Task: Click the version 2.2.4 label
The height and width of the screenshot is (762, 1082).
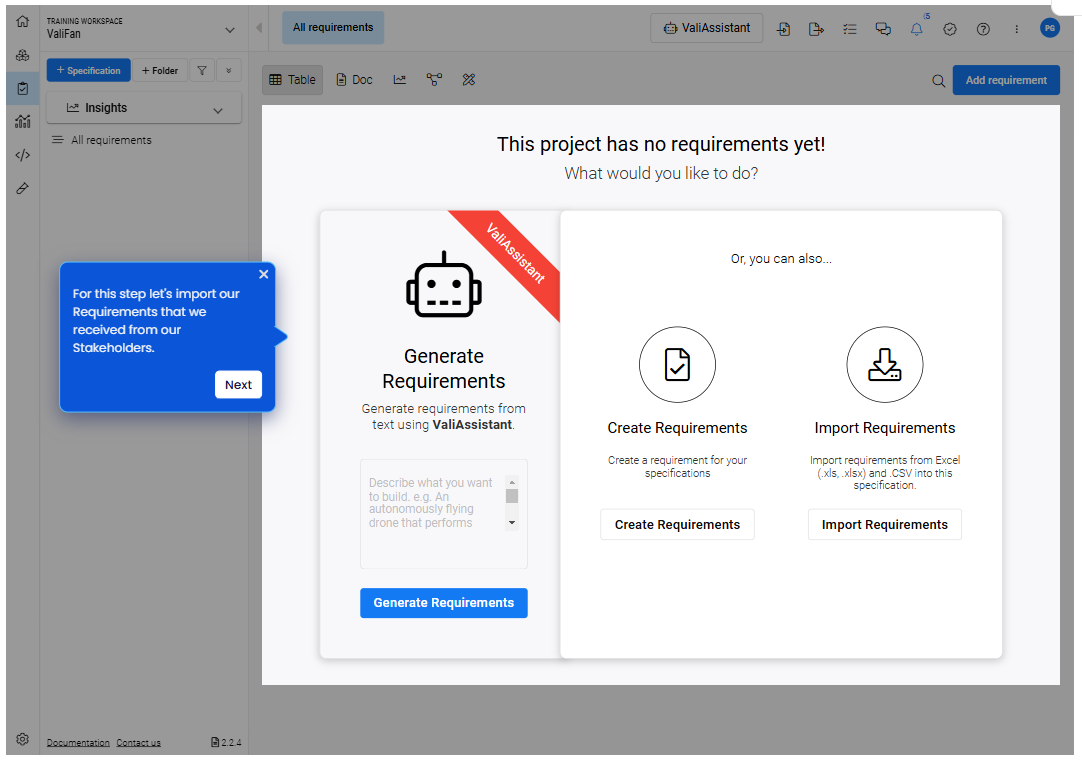Action: click(x=226, y=743)
